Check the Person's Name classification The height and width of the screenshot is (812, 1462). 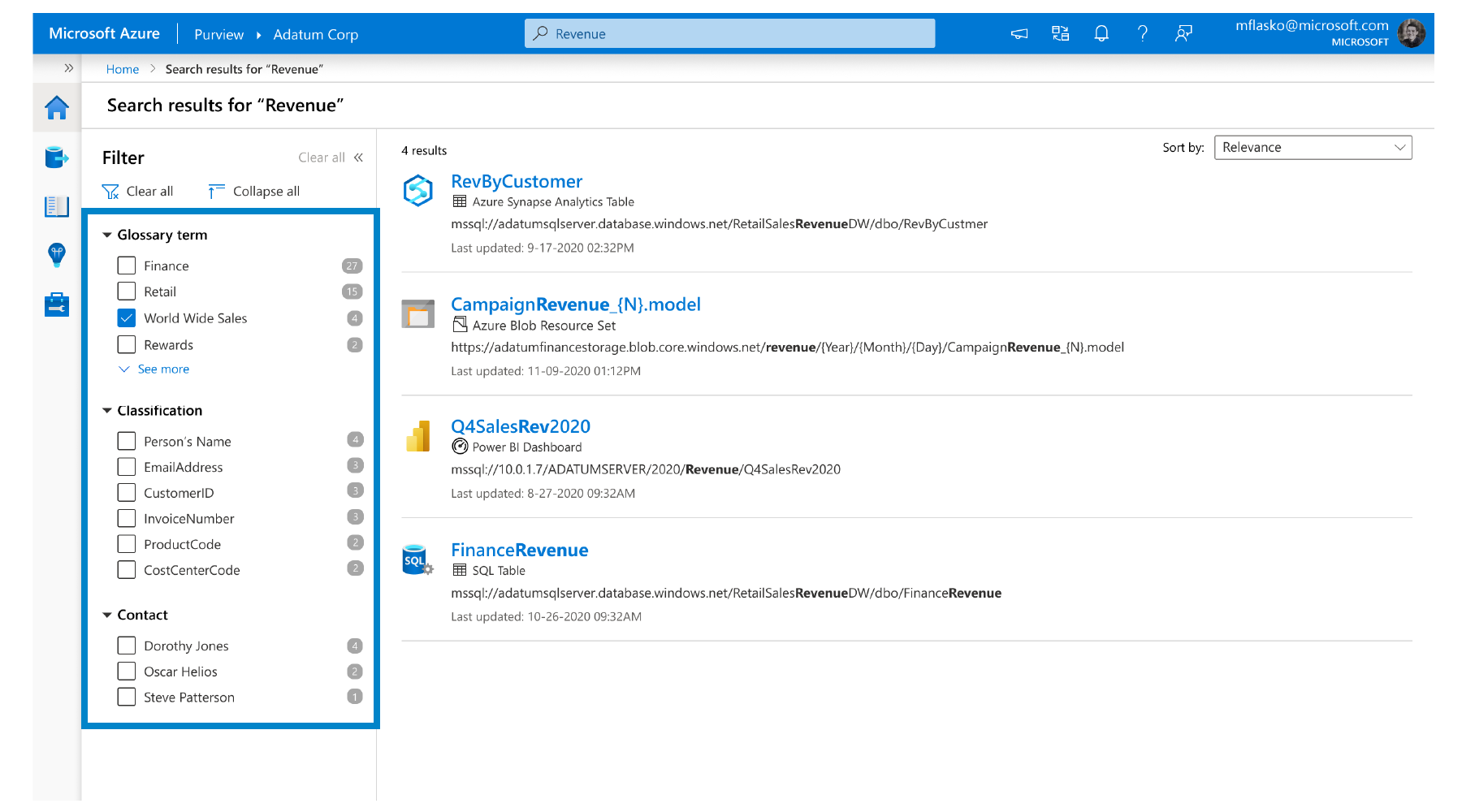point(127,441)
